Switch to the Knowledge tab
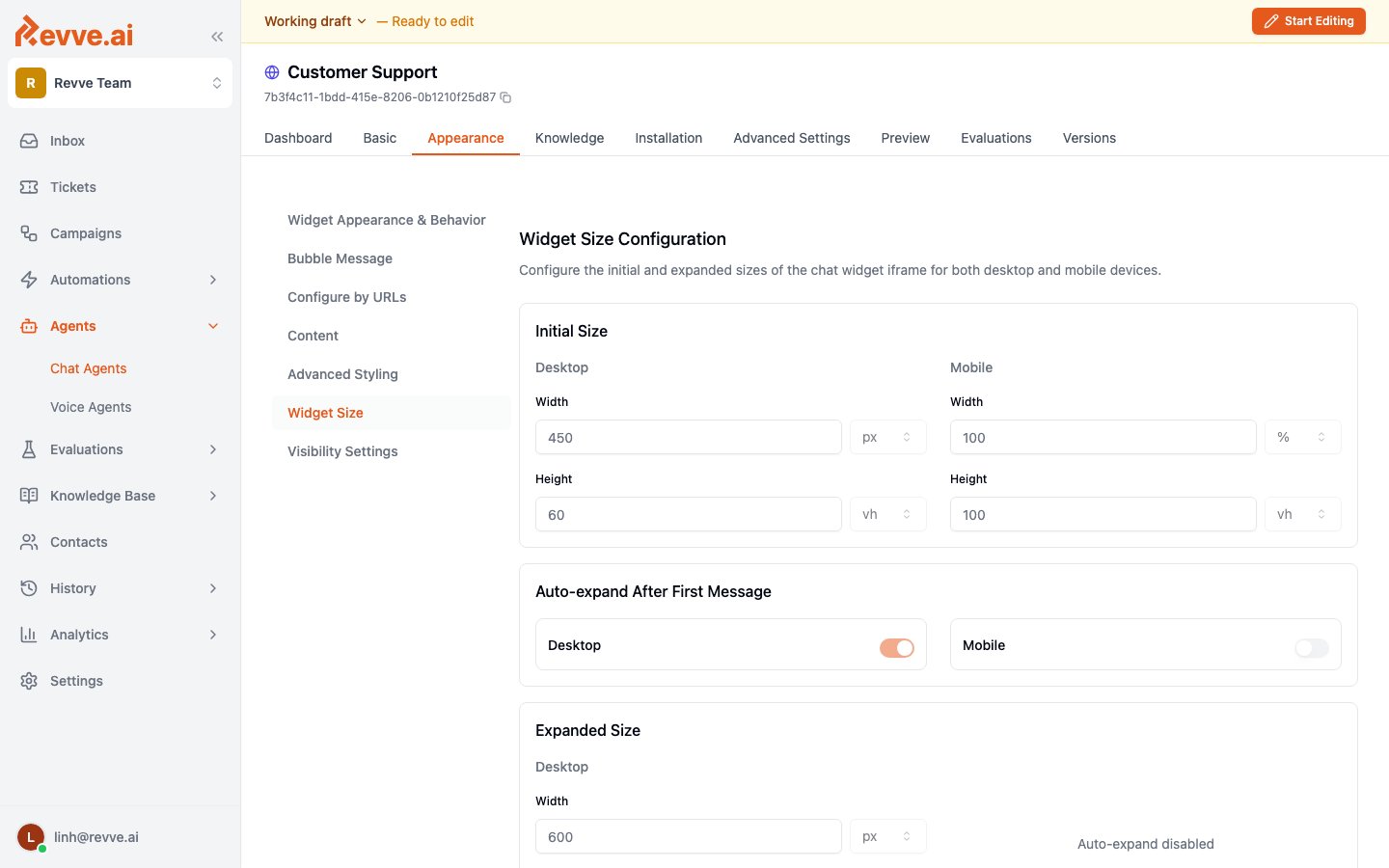Screen dimensions: 1389x868 569,138
